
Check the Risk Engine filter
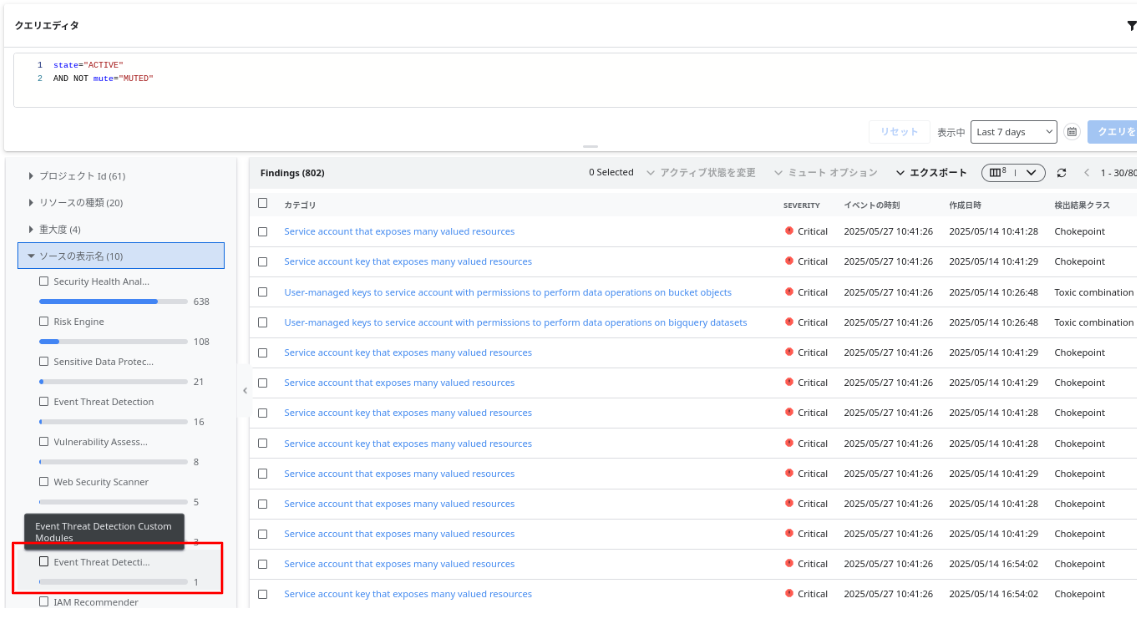(44, 321)
